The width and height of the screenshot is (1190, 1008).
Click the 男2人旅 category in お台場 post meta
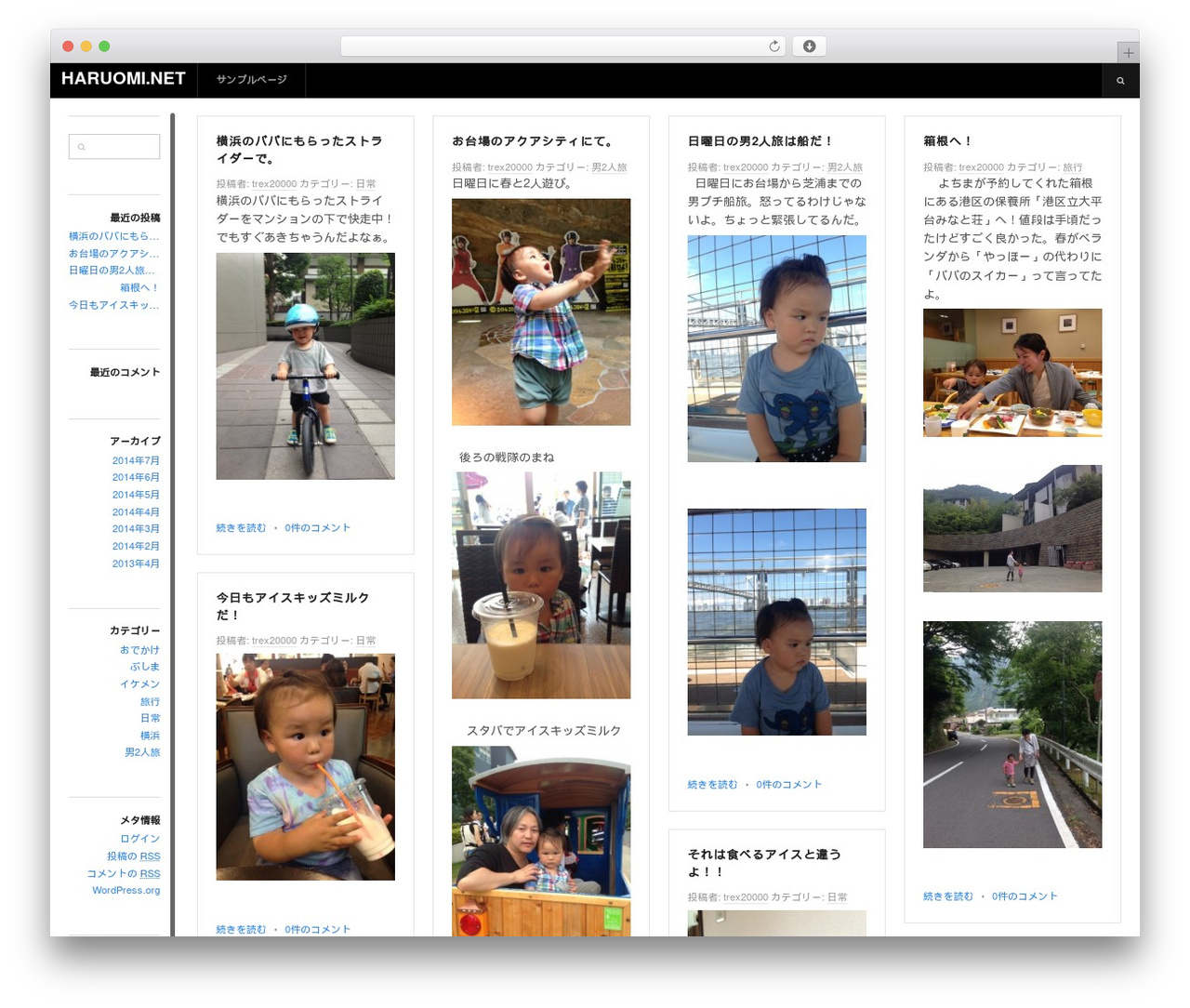[609, 167]
